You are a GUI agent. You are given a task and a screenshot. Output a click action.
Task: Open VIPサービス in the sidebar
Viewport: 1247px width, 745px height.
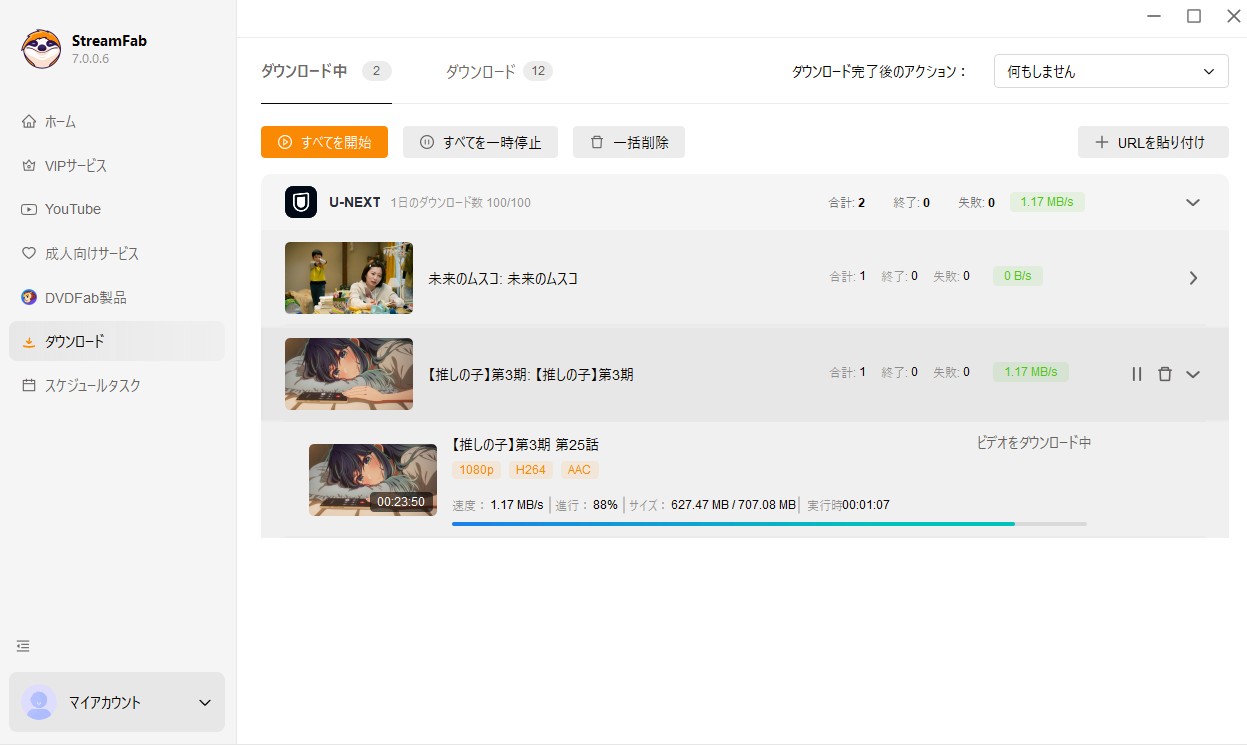pos(75,166)
